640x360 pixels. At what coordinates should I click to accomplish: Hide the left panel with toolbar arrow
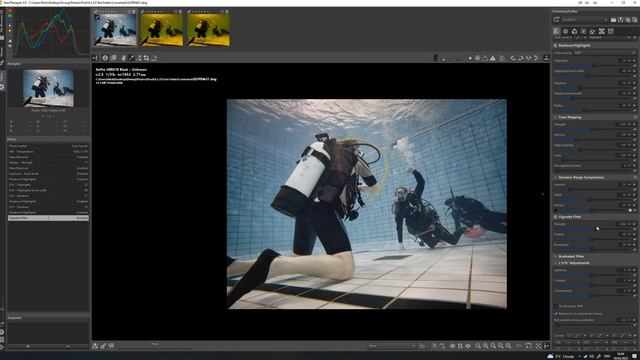coord(94,58)
